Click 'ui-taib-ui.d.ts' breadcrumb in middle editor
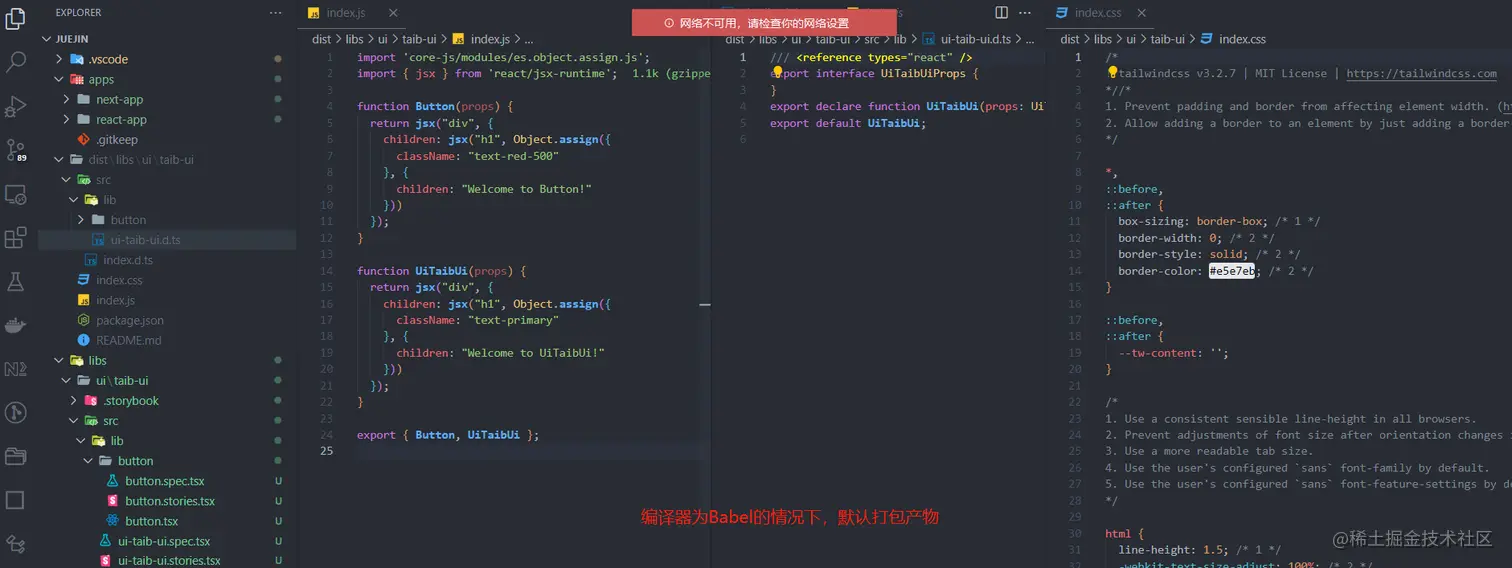Image resolution: width=1512 pixels, height=568 pixels. (975, 39)
